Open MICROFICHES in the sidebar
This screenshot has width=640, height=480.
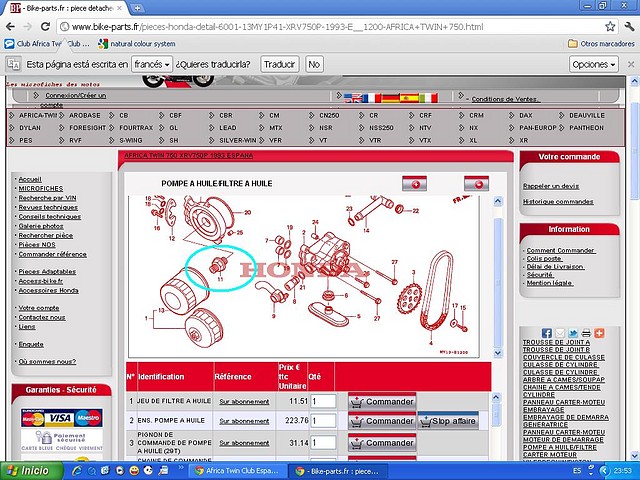(41, 189)
